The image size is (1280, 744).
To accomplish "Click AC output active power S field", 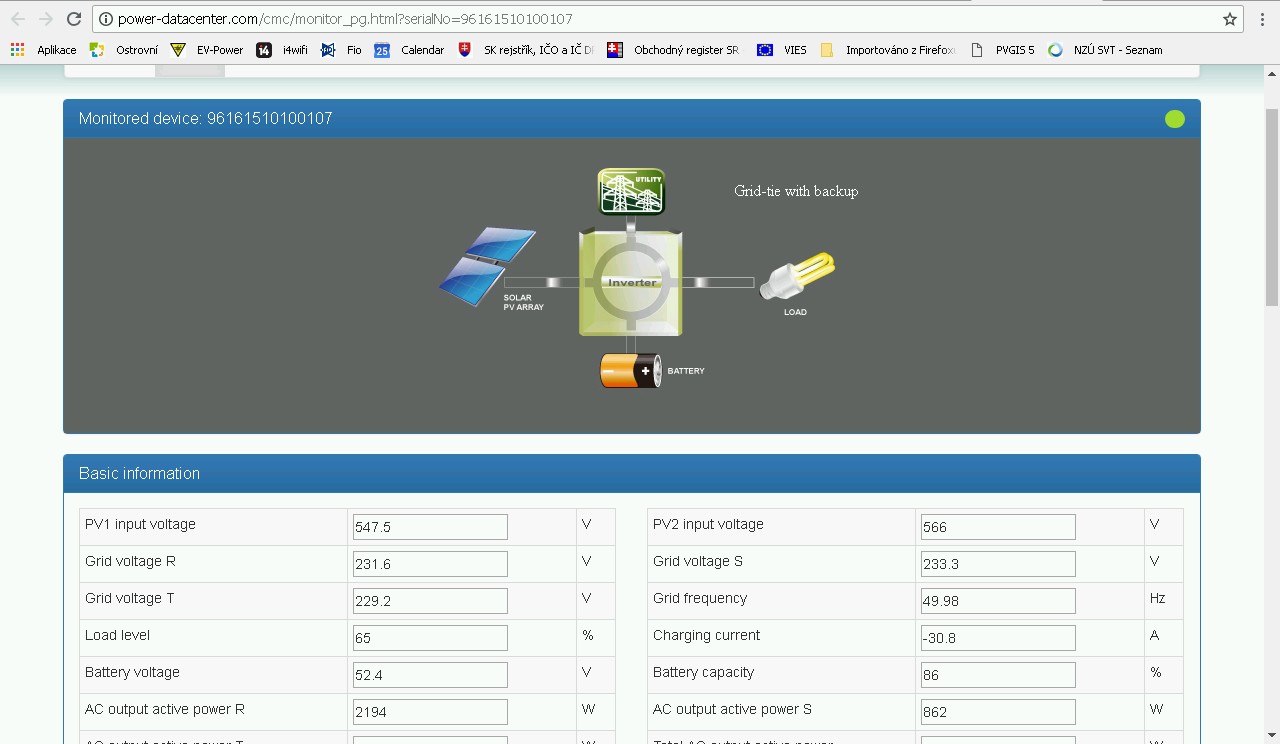I will point(998,712).
